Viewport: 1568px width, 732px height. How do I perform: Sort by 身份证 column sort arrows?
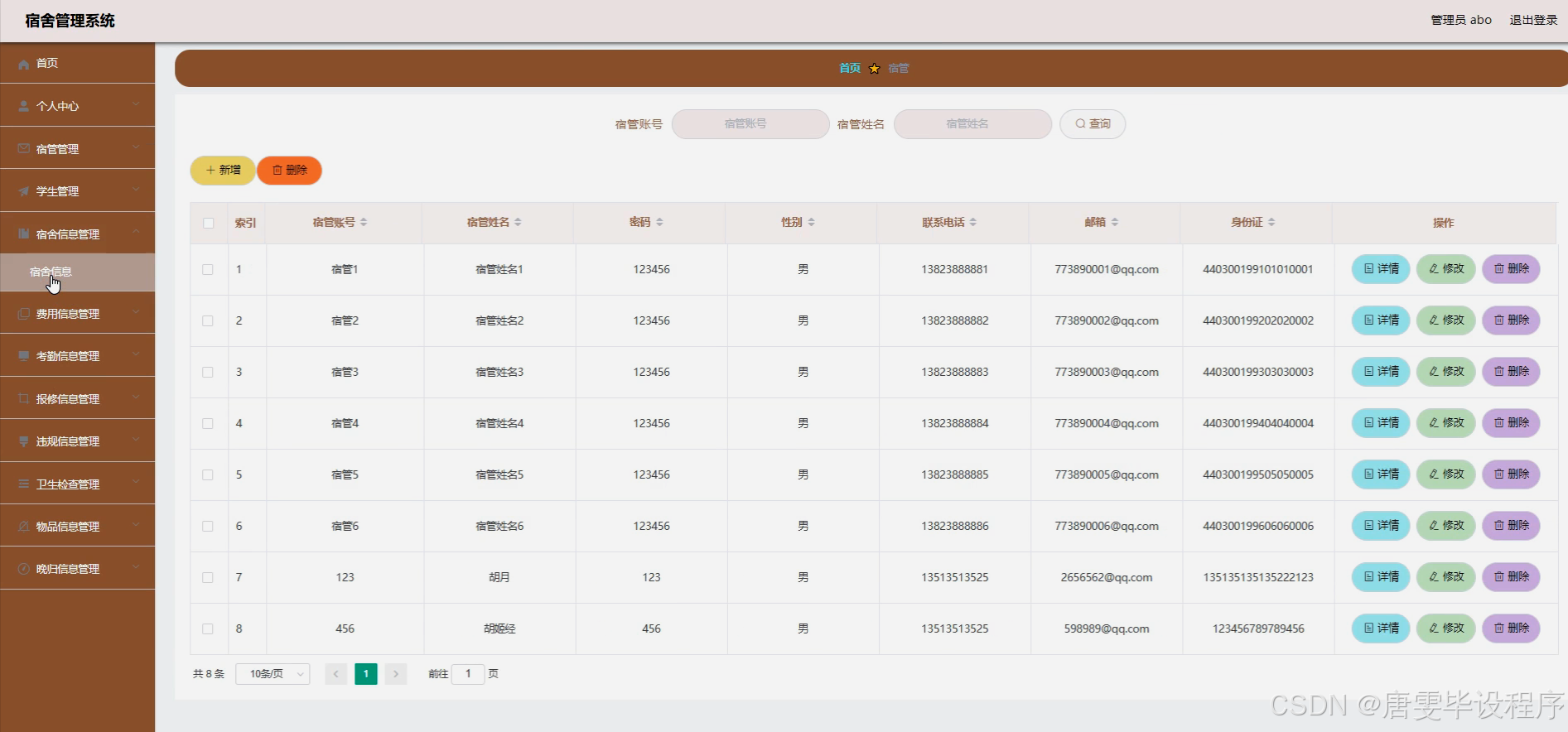point(1271,222)
